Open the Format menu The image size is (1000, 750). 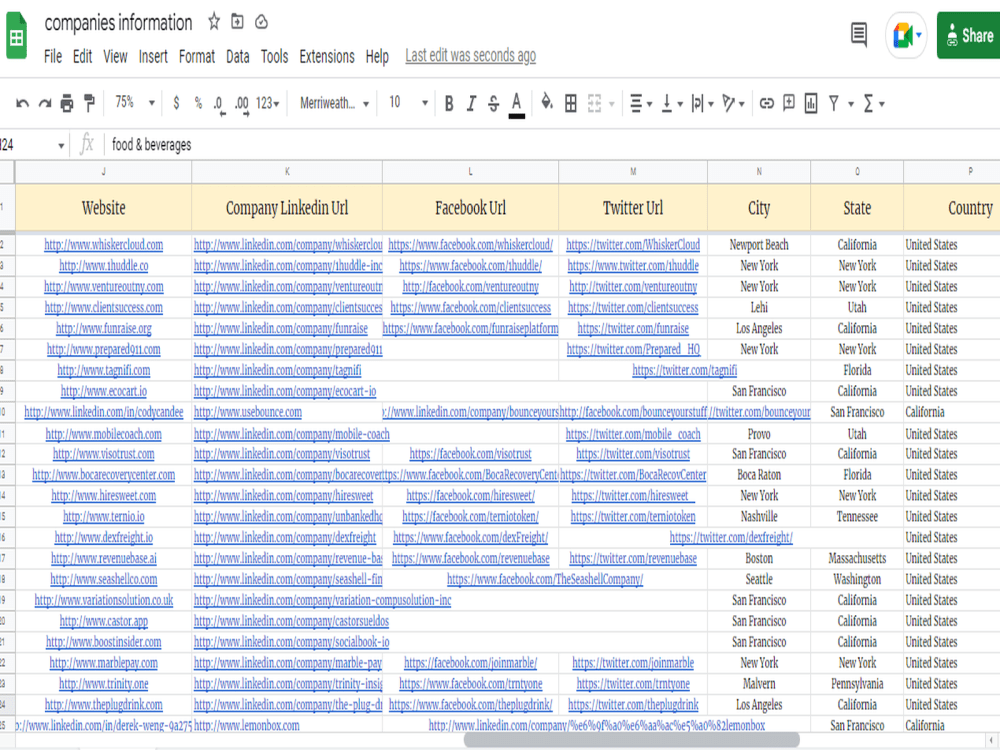coord(196,57)
